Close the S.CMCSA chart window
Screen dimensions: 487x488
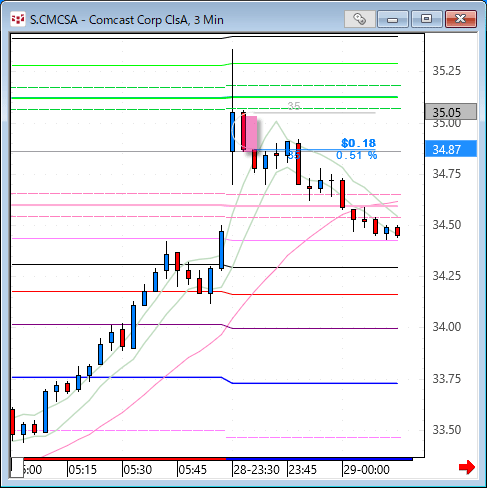tap(460, 19)
